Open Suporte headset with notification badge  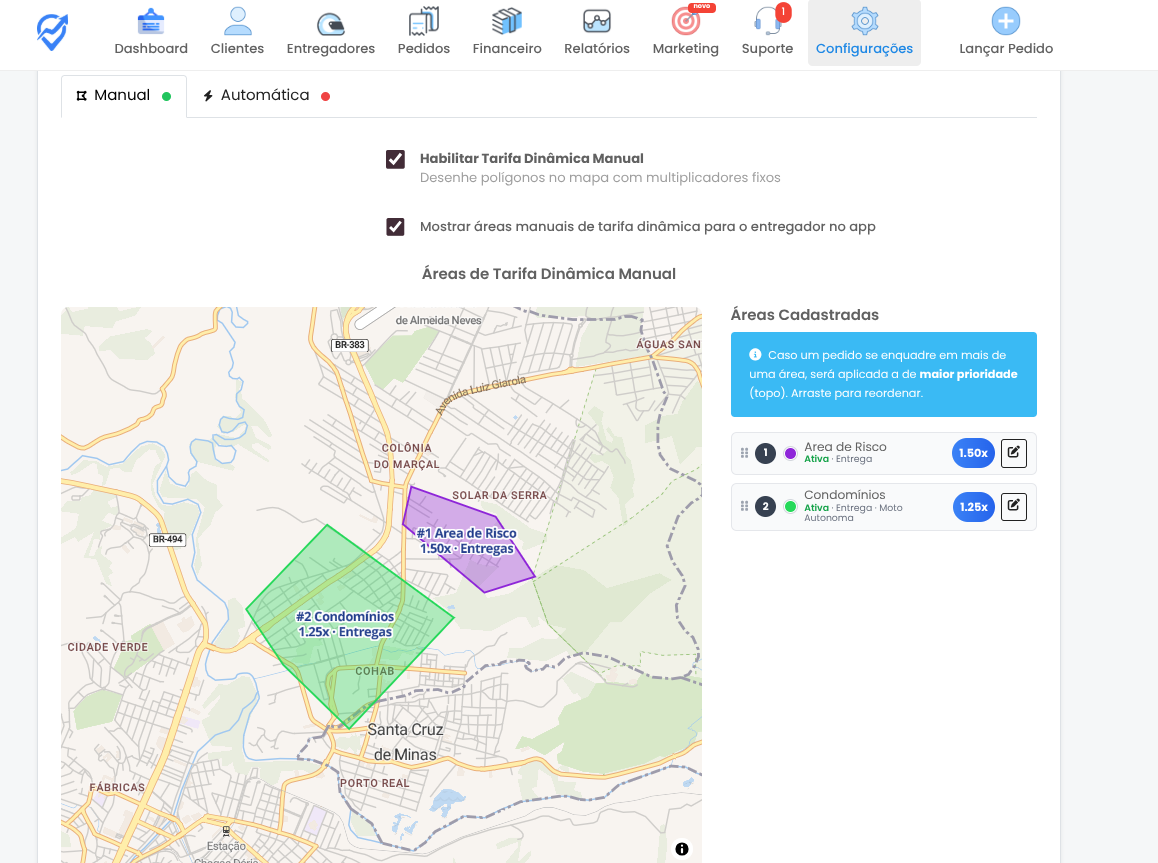point(767,23)
